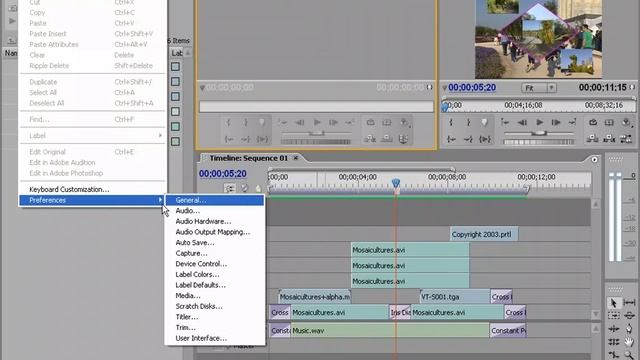The height and width of the screenshot is (360, 640).
Task: Open the Output options button in Program monitor
Action: (627, 122)
